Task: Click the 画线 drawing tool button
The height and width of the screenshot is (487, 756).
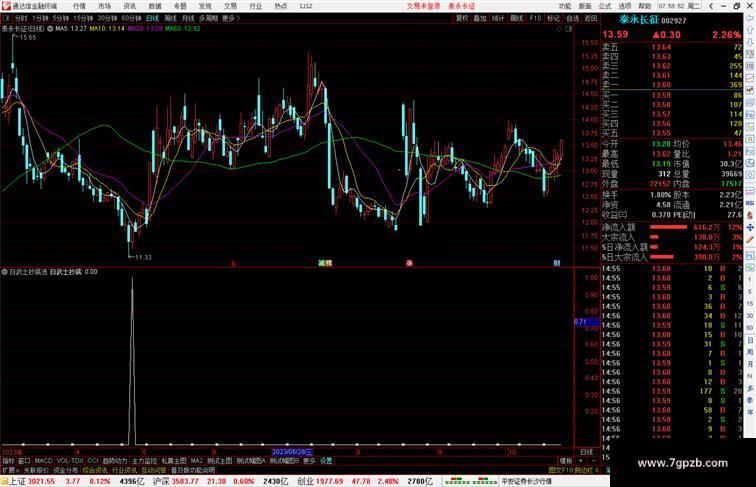Action: point(516,18)
